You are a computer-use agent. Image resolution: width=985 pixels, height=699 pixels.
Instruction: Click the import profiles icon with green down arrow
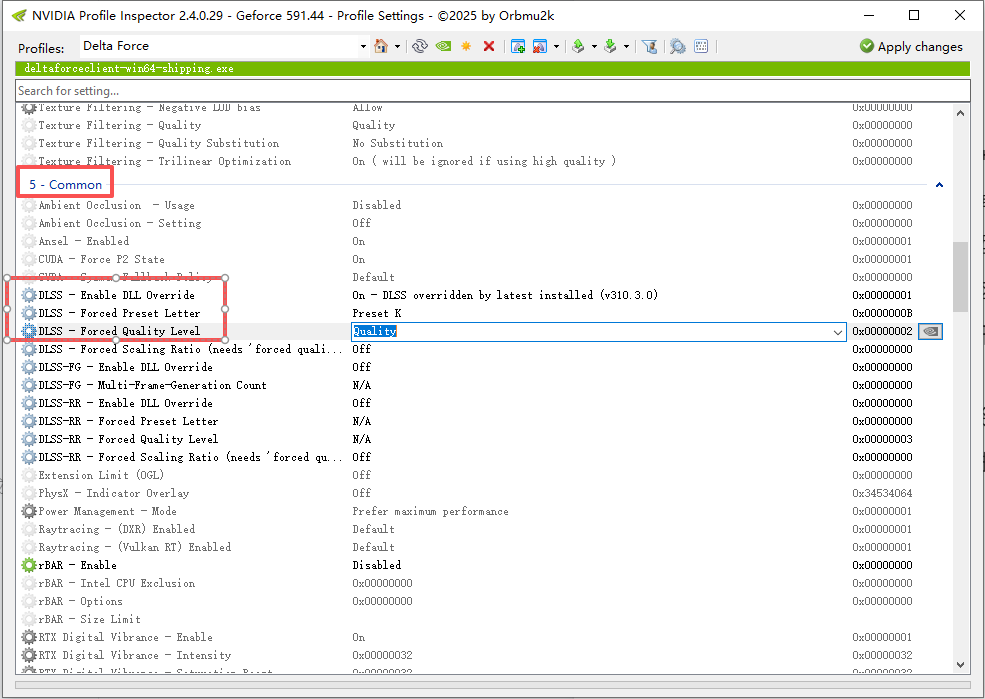coord(609,46)
